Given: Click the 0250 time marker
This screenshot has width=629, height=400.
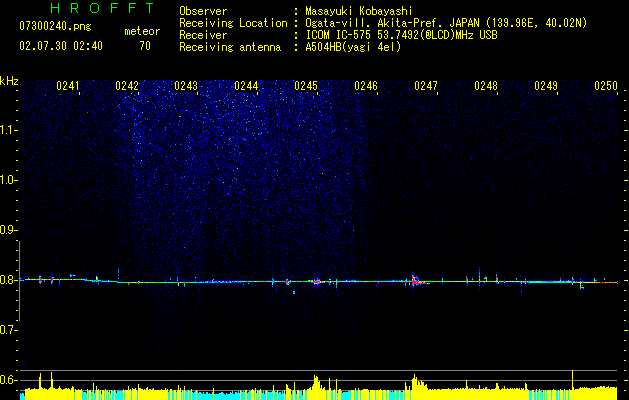Looking at the screenshot, I should point(606,86).
